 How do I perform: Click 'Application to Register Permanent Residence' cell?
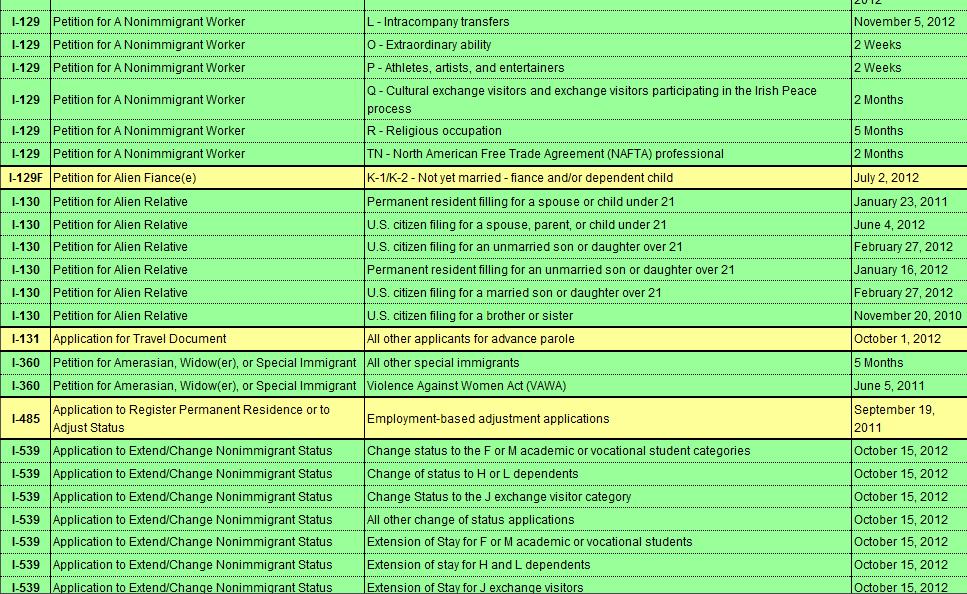coord(207,418)
